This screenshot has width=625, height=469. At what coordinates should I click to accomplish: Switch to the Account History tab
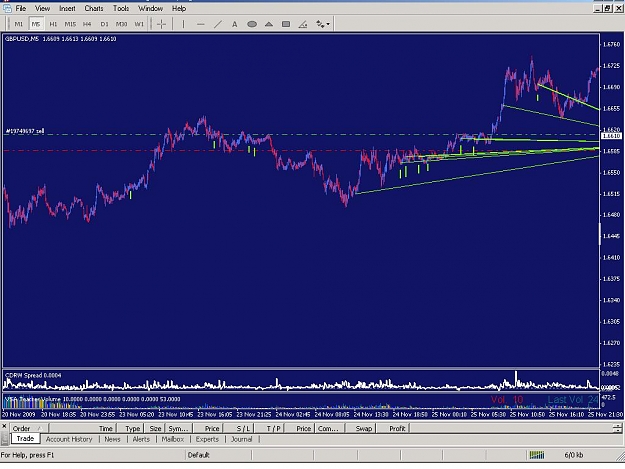69,439
